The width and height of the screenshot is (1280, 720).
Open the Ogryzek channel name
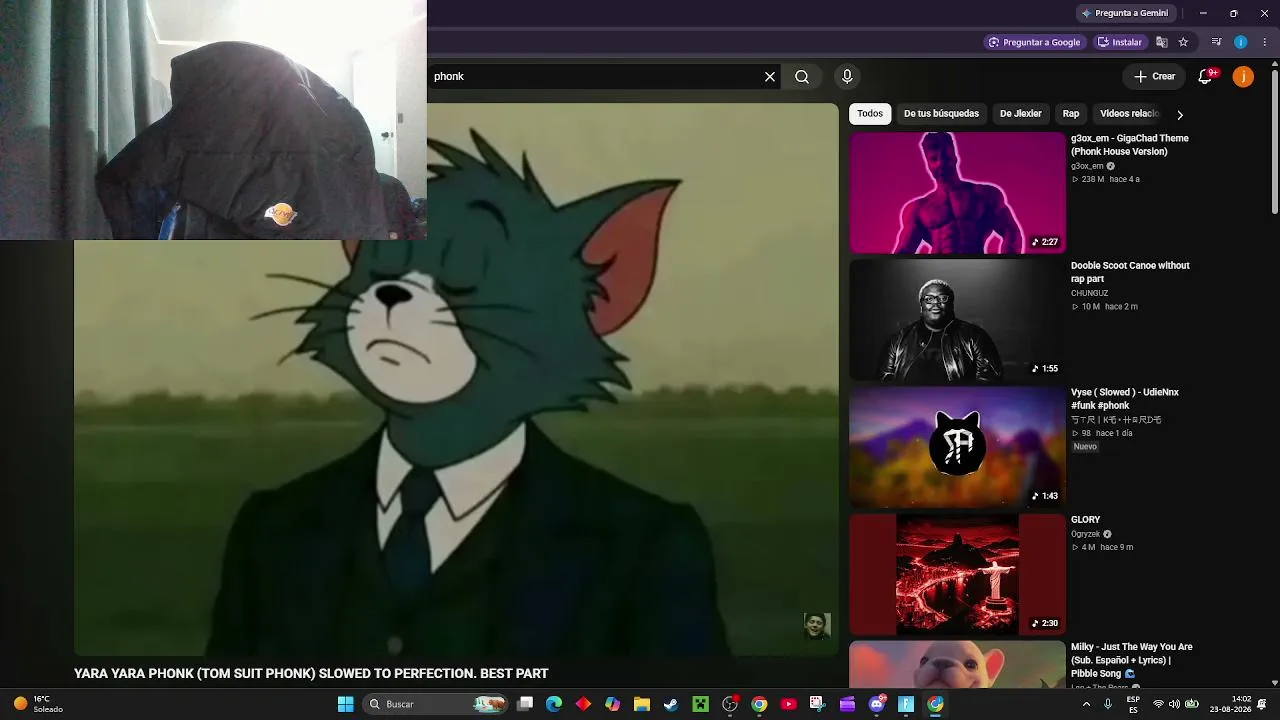1085,534
